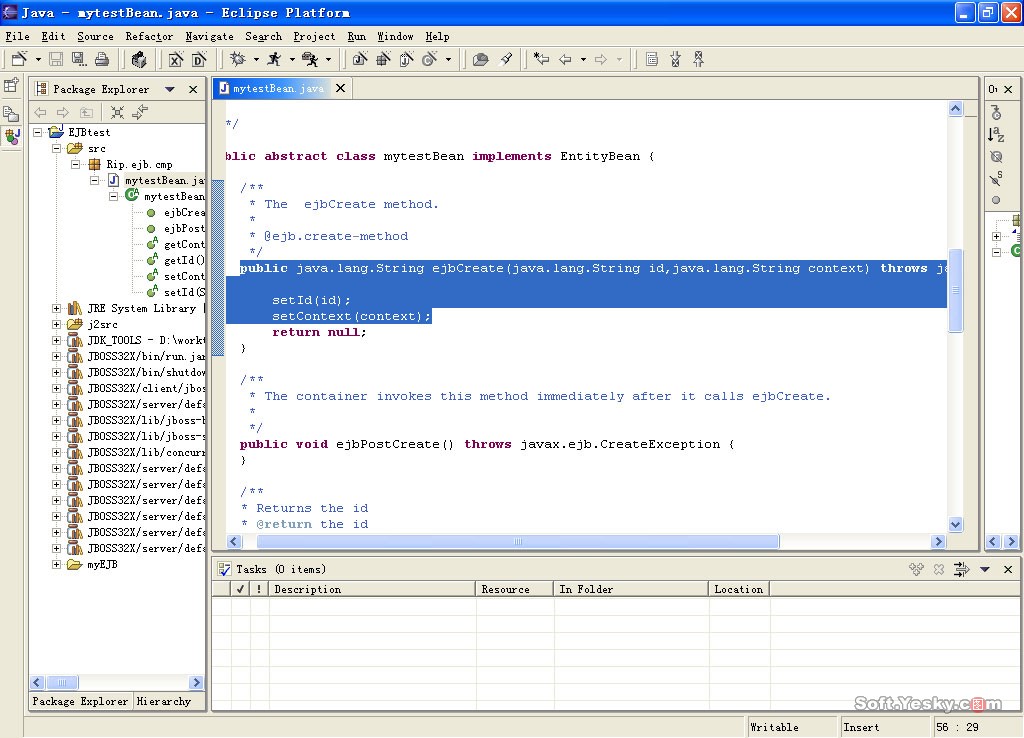Toggle Hide Static Members in Outline
The width and height of the screenshot is (1024, 738).
996,178
